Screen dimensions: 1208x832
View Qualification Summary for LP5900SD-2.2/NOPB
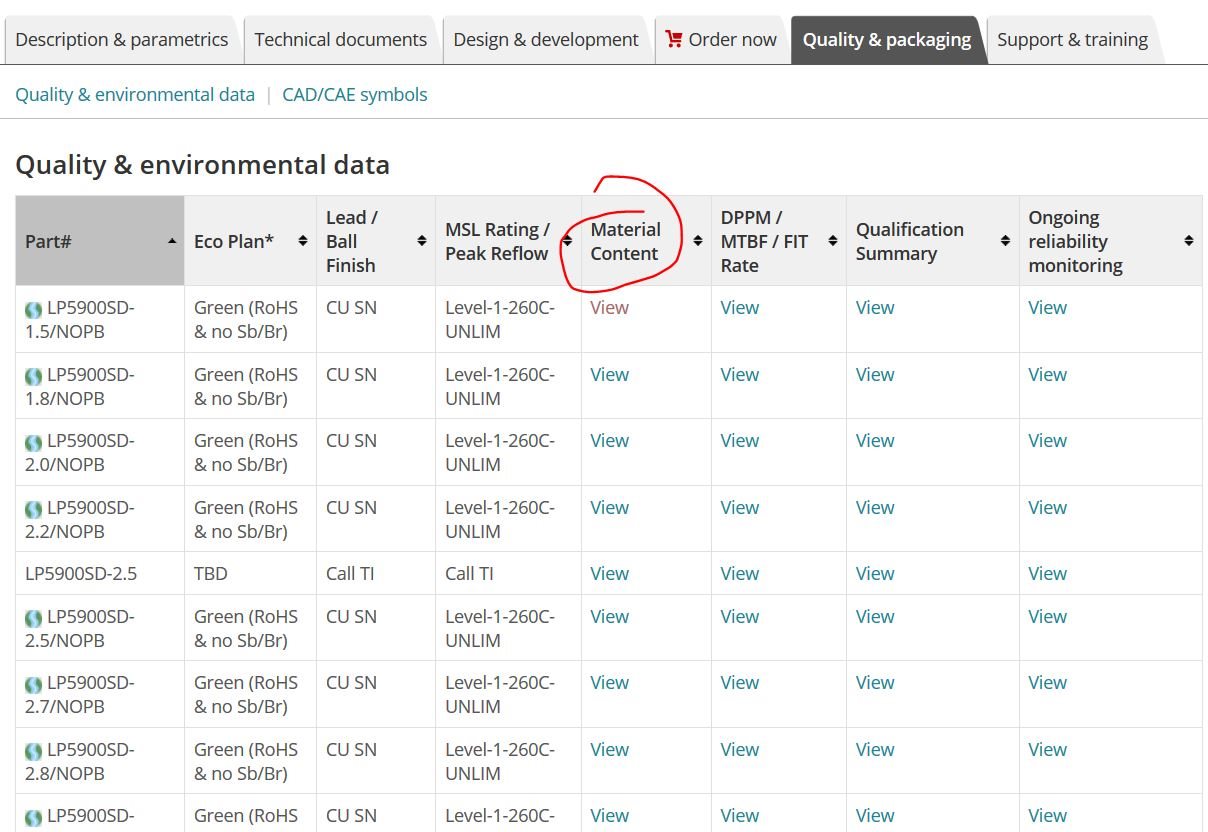click(875, 508)
